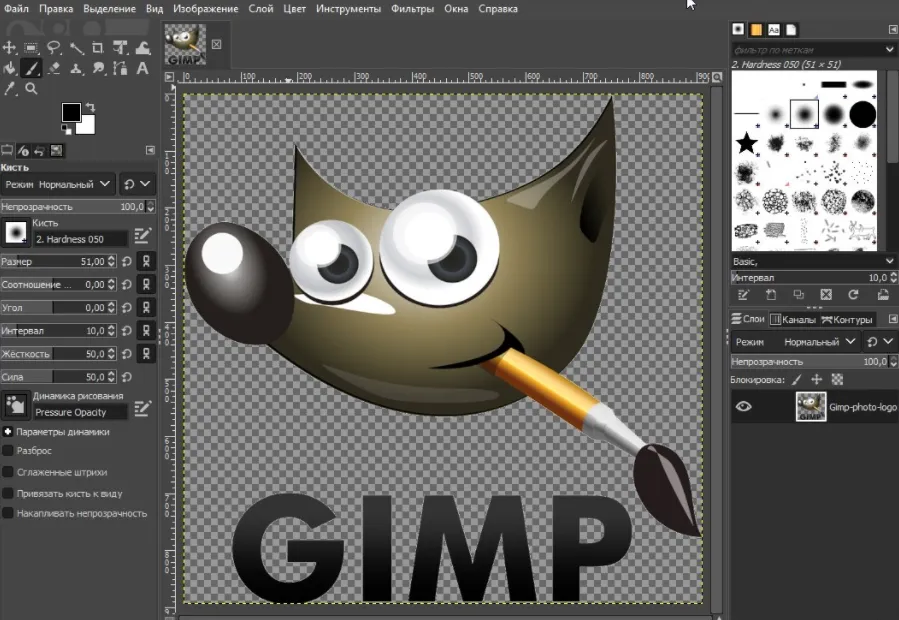899x620 pixels.
Task: Select the Text tool
Action: tap(142, 68)
